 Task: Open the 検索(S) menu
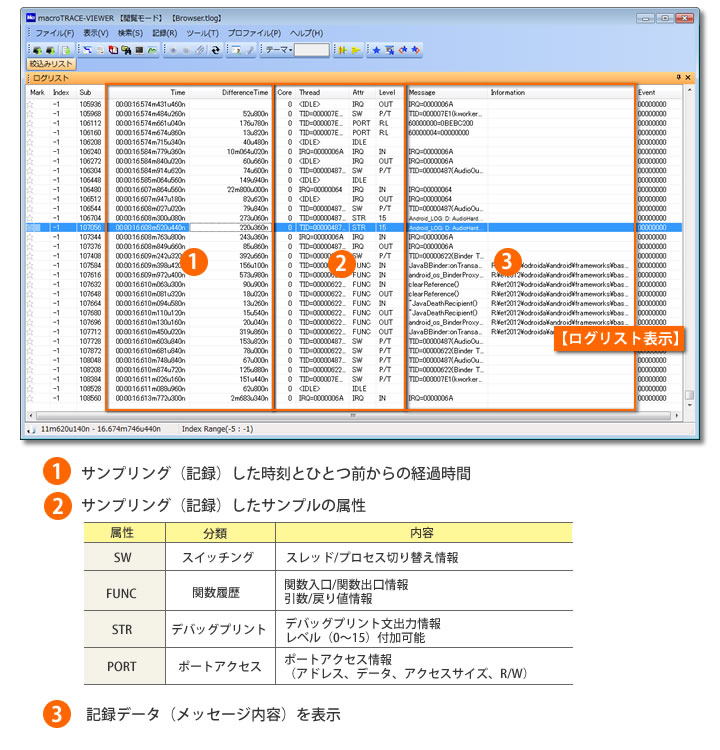[130, 33]
